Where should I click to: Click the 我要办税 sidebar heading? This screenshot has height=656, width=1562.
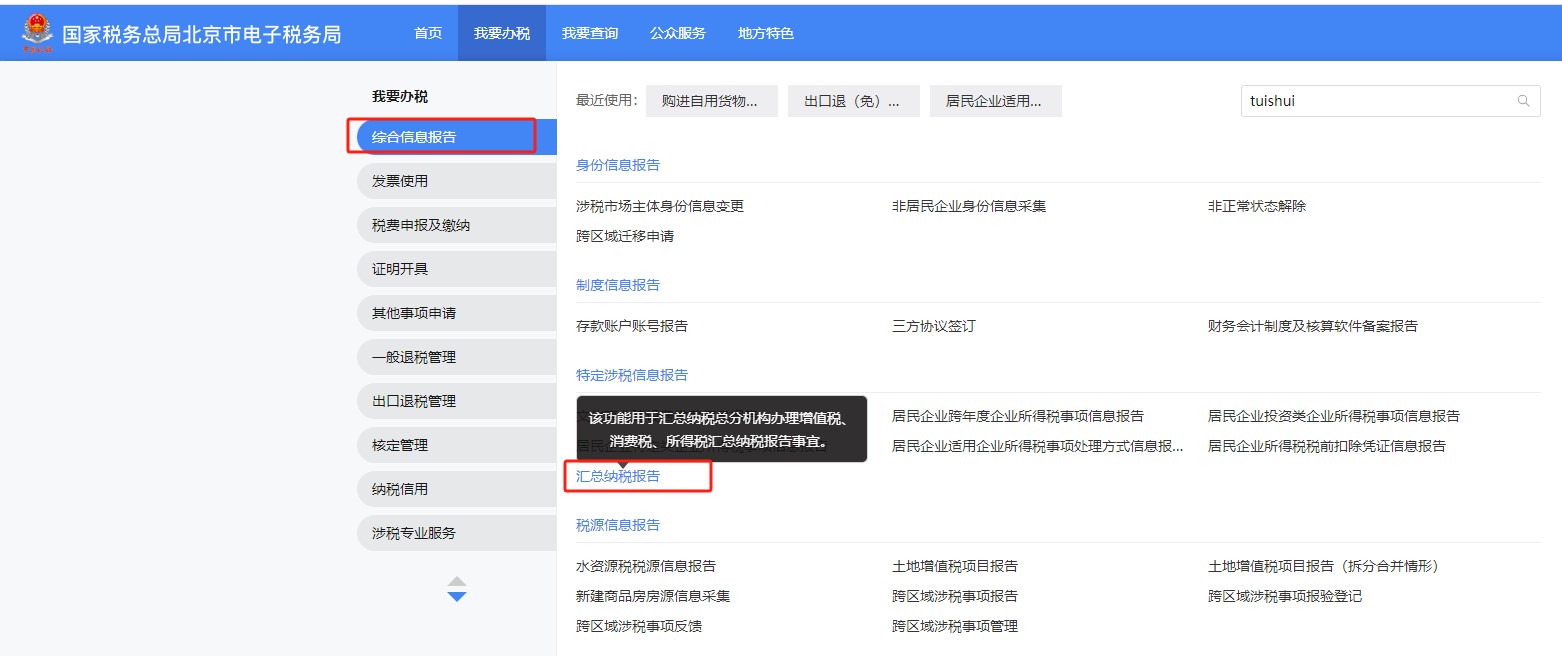tap(400, 96)
